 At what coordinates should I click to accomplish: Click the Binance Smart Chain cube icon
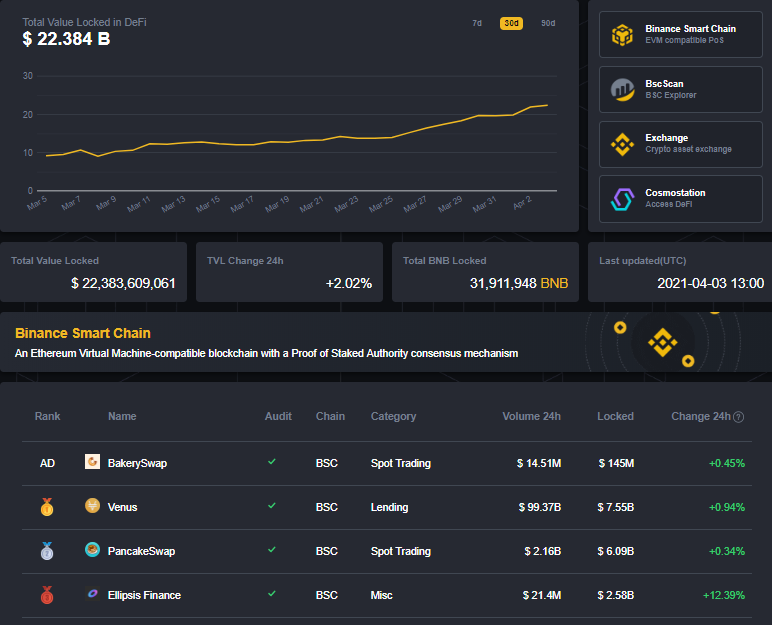pos(622,35)
